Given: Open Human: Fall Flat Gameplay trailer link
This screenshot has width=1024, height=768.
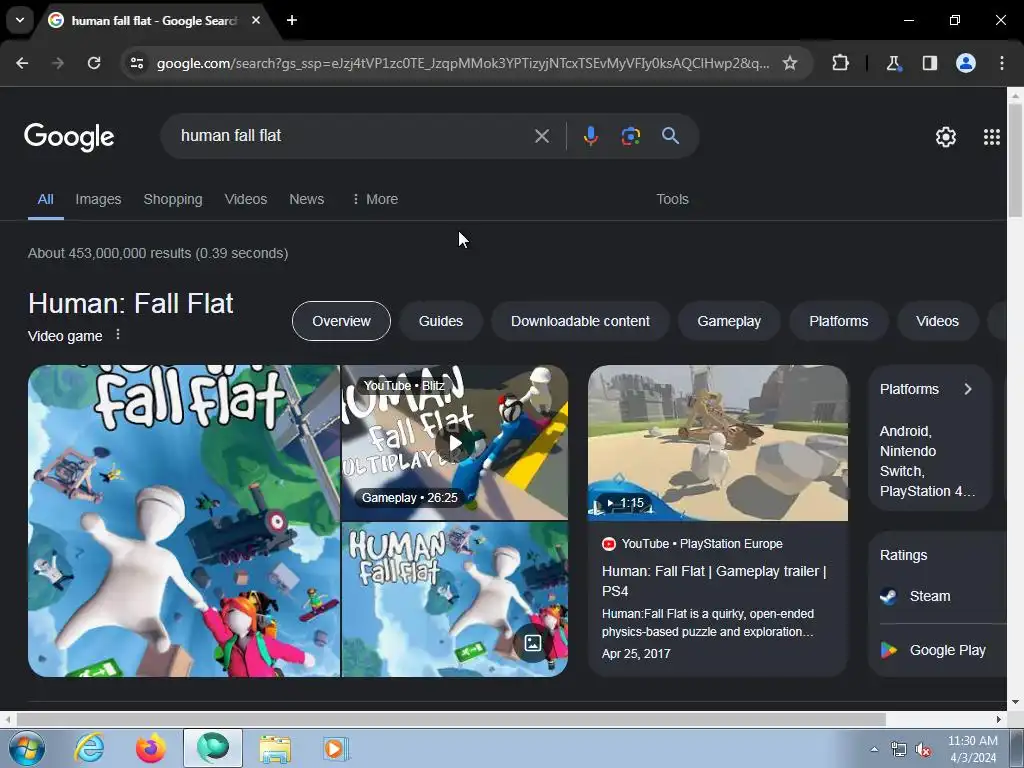Looking at the screenshot, I should coord(714,581).
